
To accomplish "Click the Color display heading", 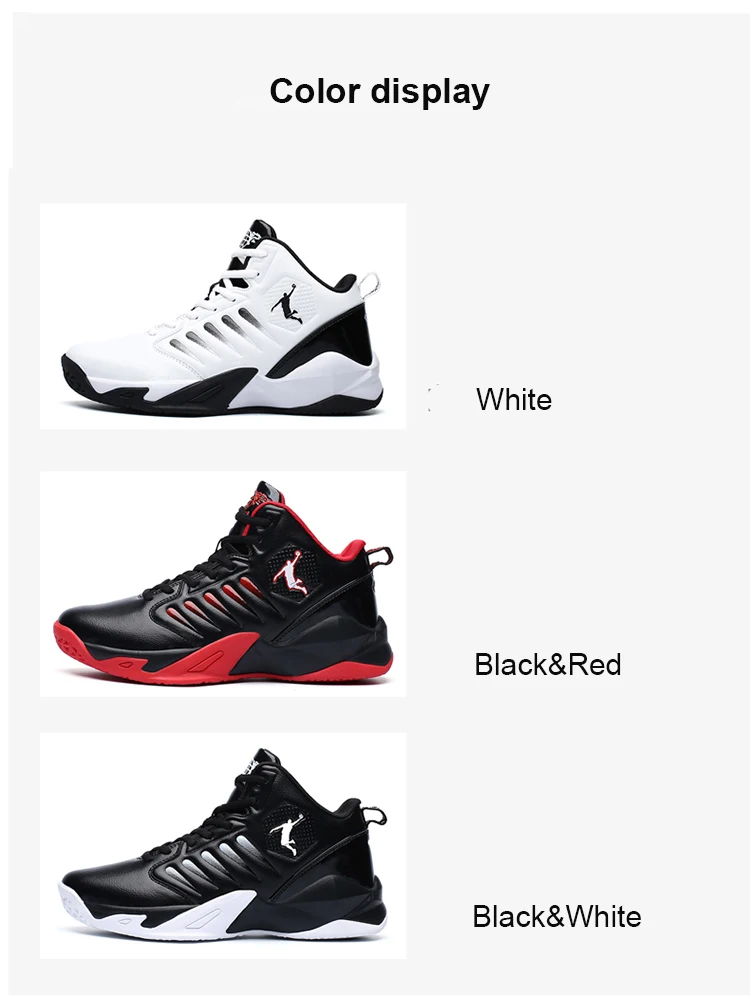I will [379, 91].
